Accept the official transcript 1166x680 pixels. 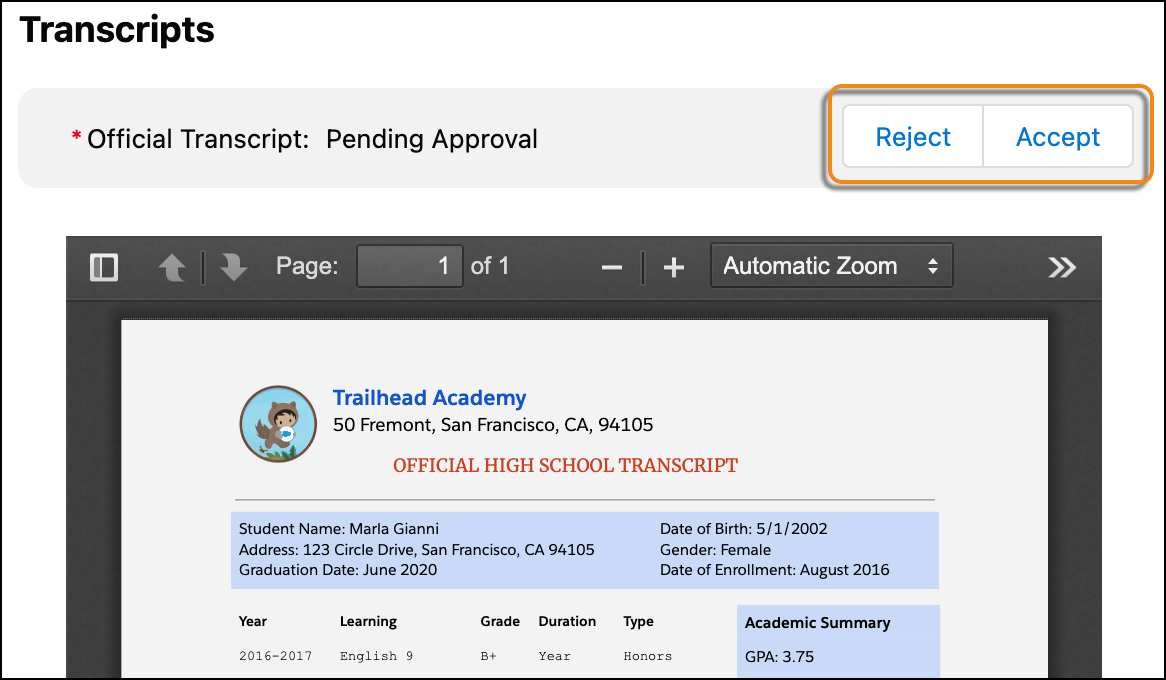coord(1058,136)
